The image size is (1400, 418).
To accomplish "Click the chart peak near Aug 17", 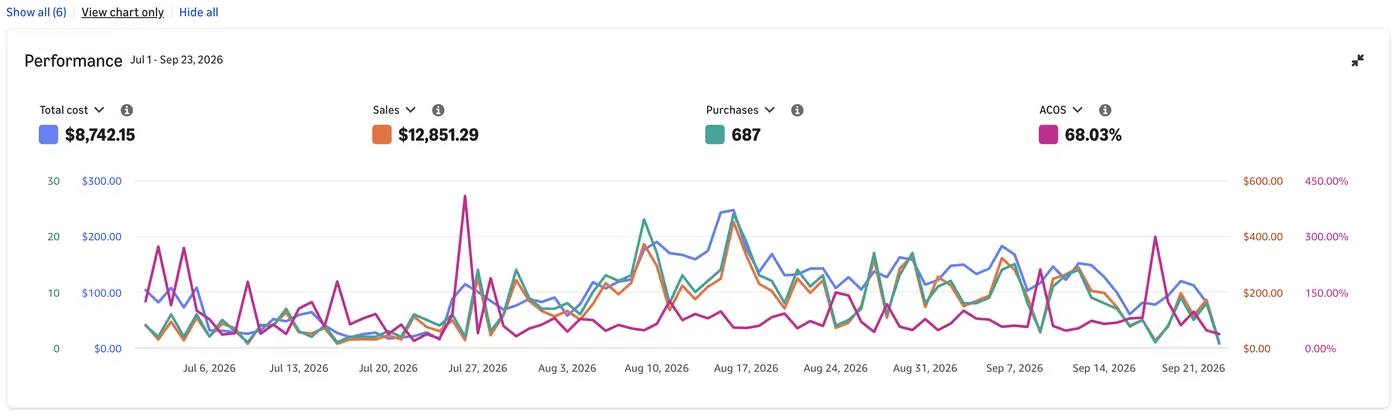I will tap(733, 211).
